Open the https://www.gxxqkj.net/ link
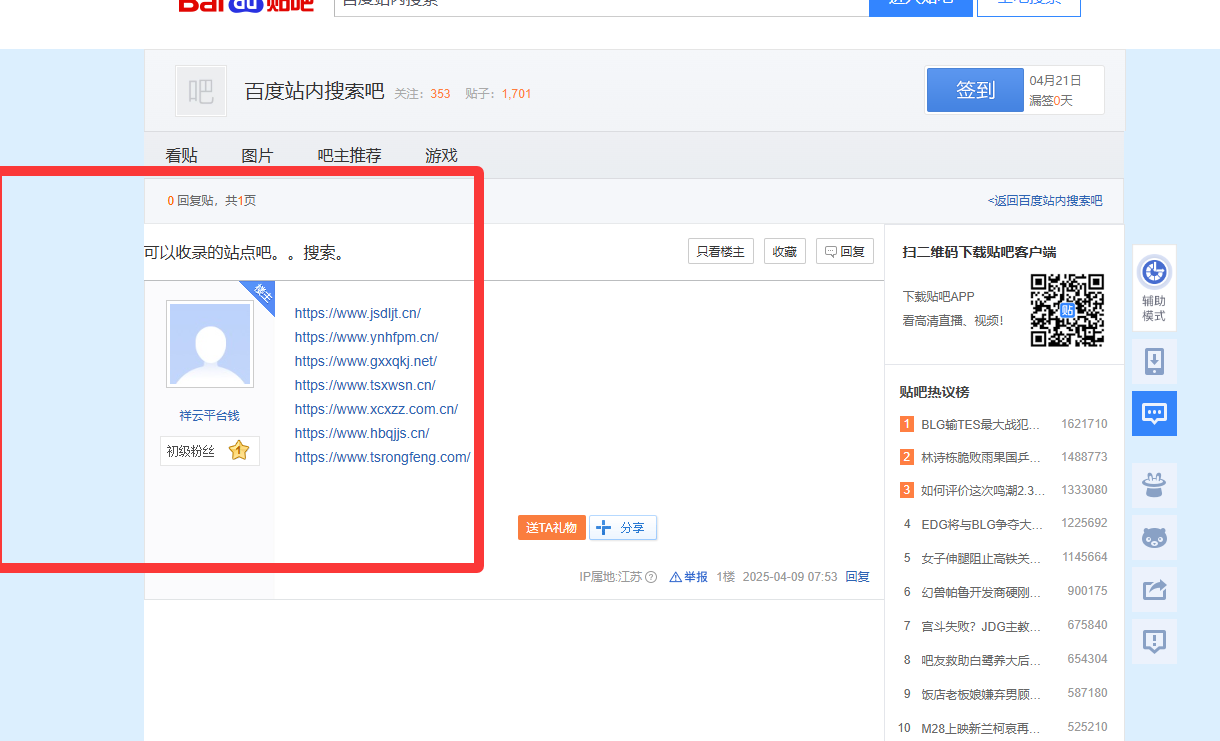The image size is (1220, 741). [x=365, y=361]
